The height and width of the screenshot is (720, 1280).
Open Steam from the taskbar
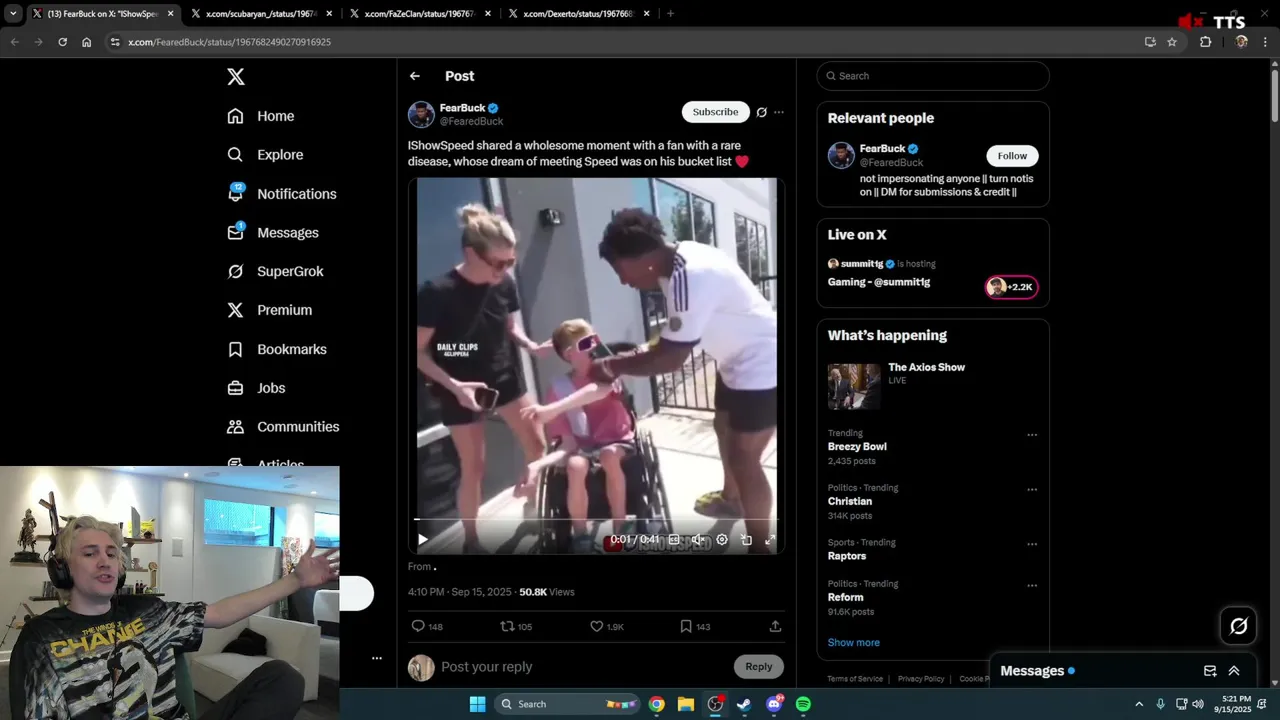pos(744,704)
